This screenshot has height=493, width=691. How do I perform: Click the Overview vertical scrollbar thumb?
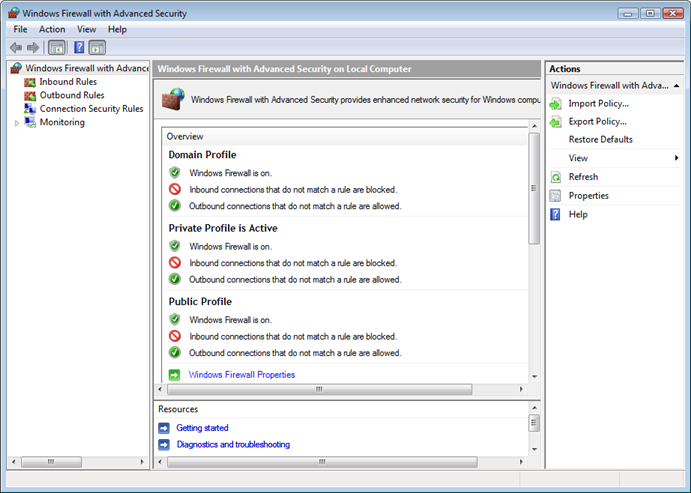[x=534, y=189]
